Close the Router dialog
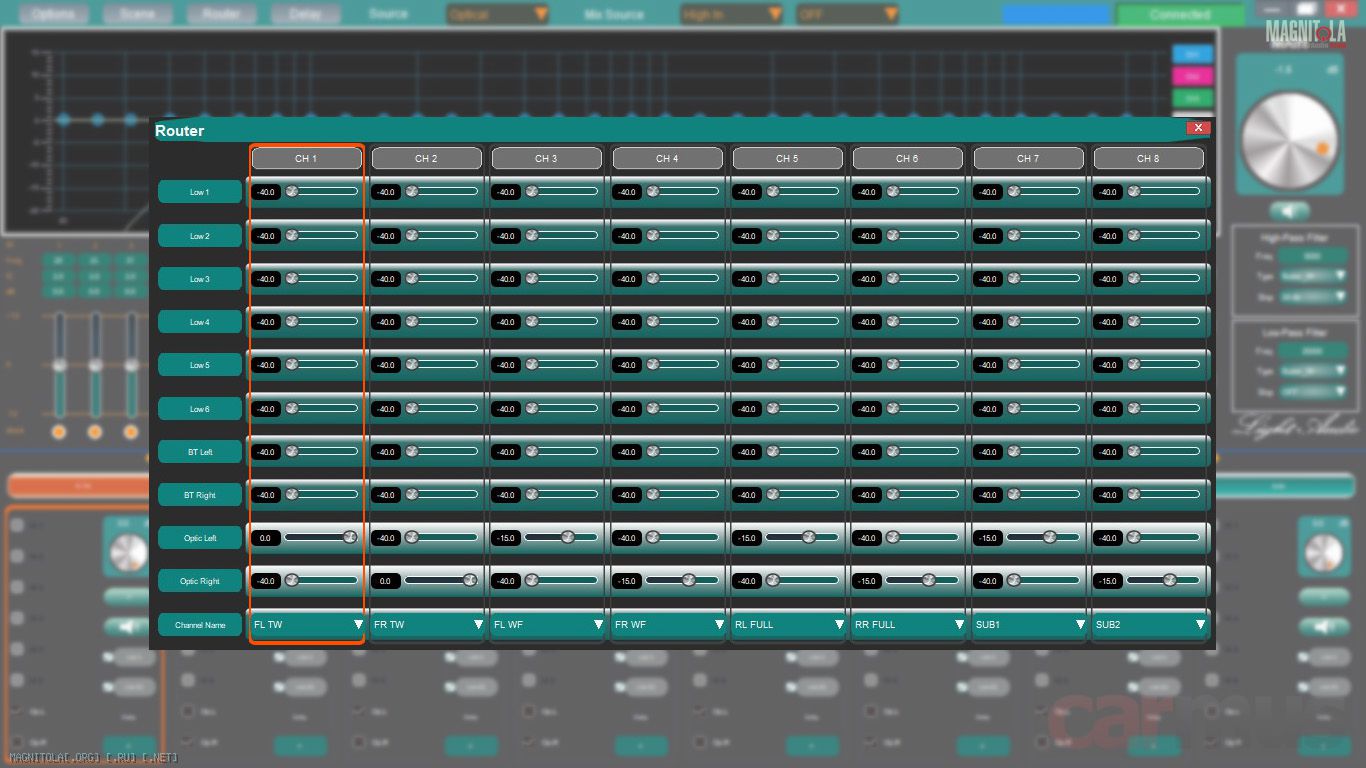 pos(1198,128)
